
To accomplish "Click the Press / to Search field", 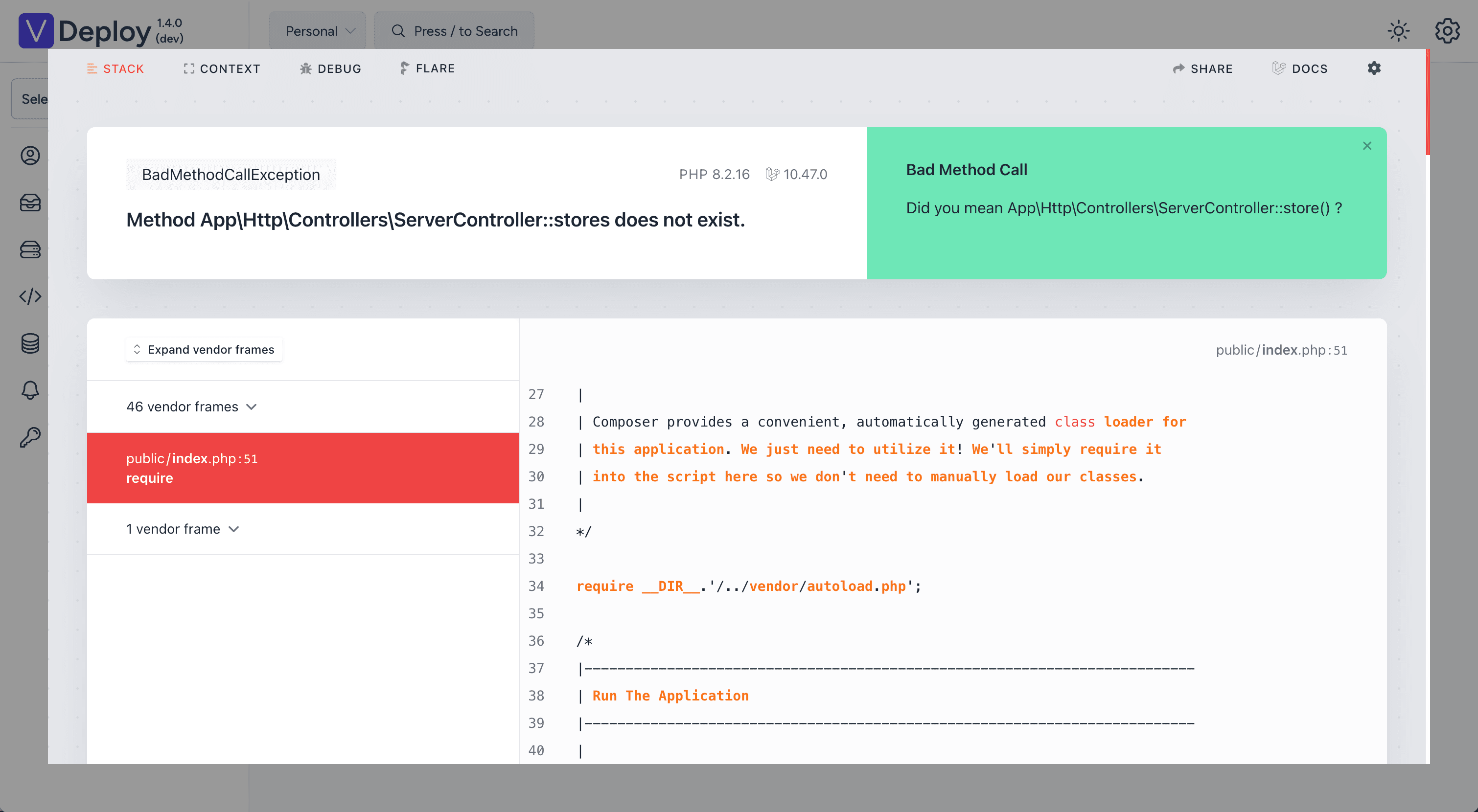I will [454, 31].
